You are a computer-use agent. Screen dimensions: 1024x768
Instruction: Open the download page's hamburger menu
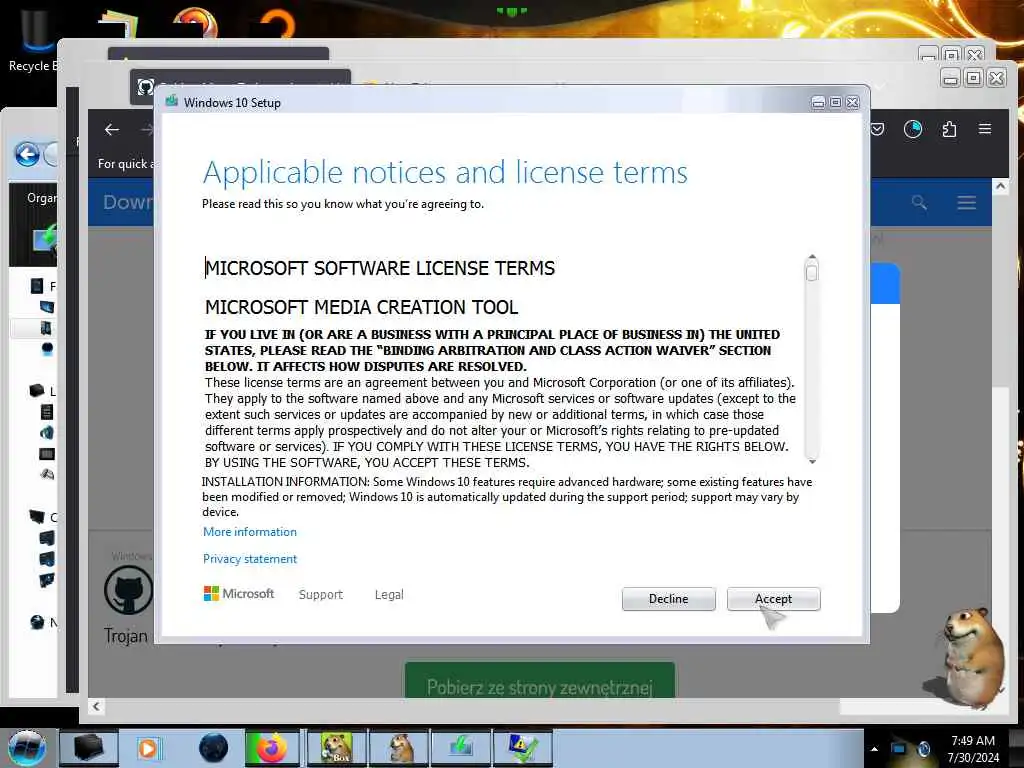click(x=967, y=202)
